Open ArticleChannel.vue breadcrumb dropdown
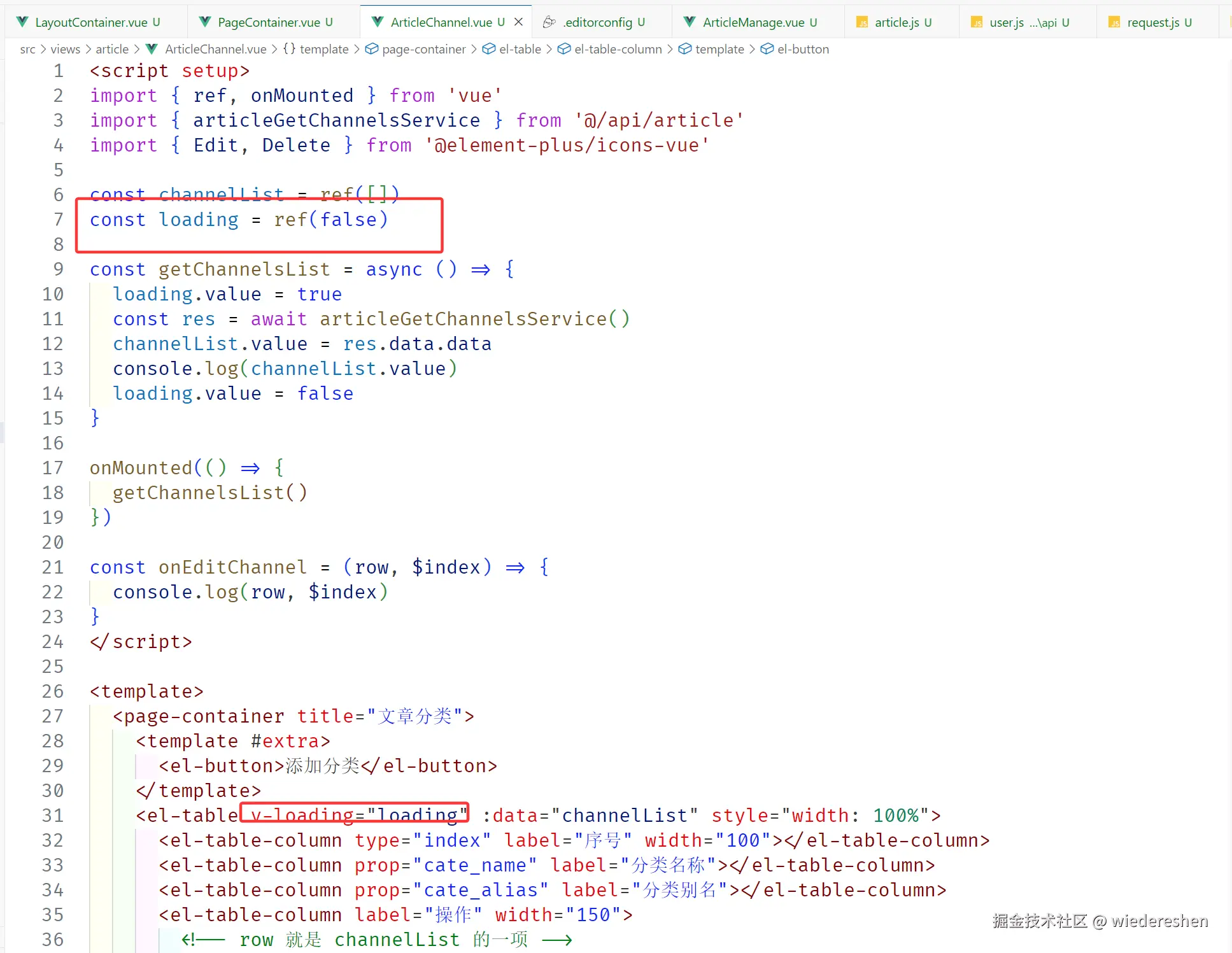The image size is (1232, 953). click(x=215, y=49)
